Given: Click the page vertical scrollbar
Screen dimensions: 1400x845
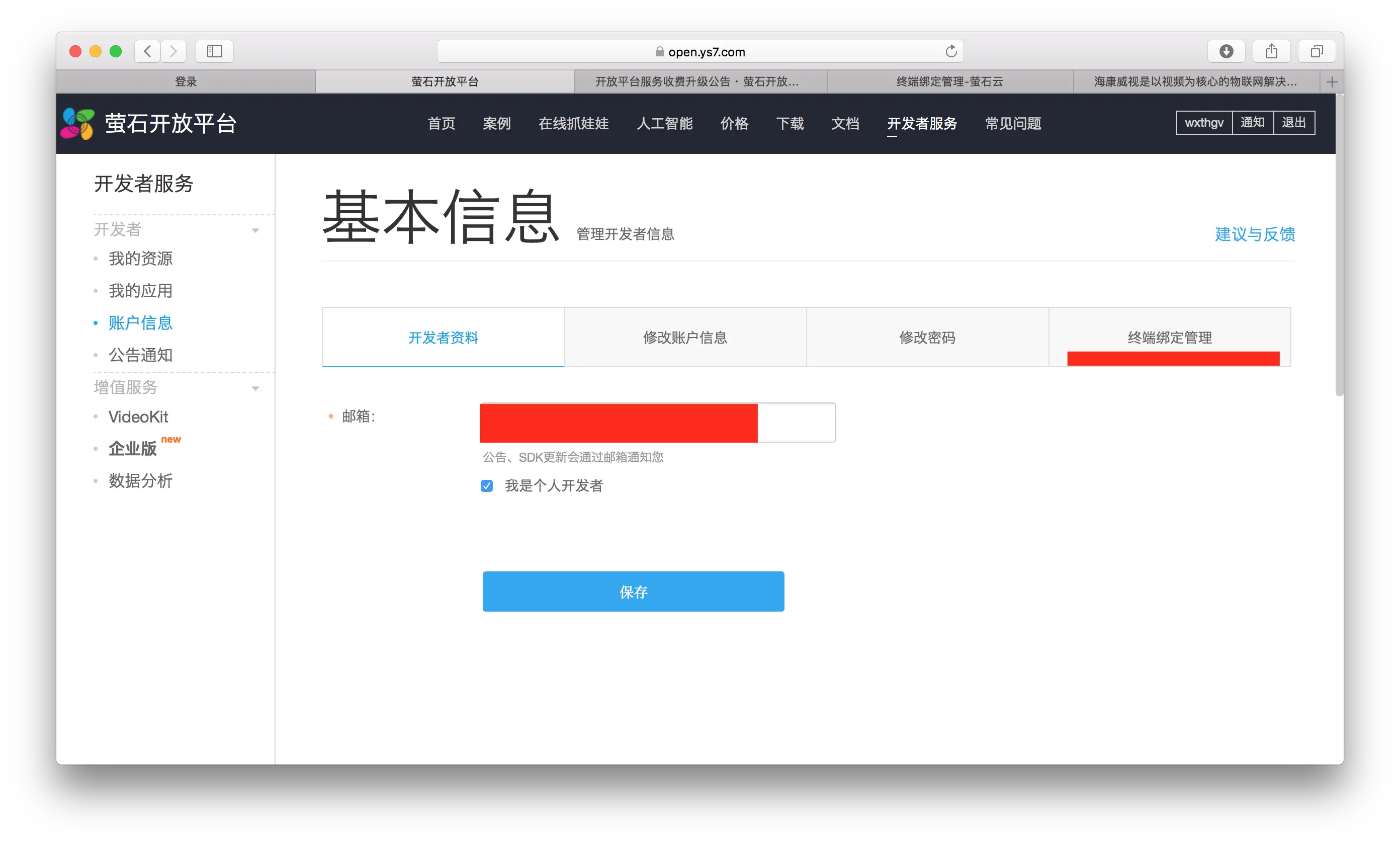Looking at the screenshot, I should pyautogui.click(x=1339, y=244).
